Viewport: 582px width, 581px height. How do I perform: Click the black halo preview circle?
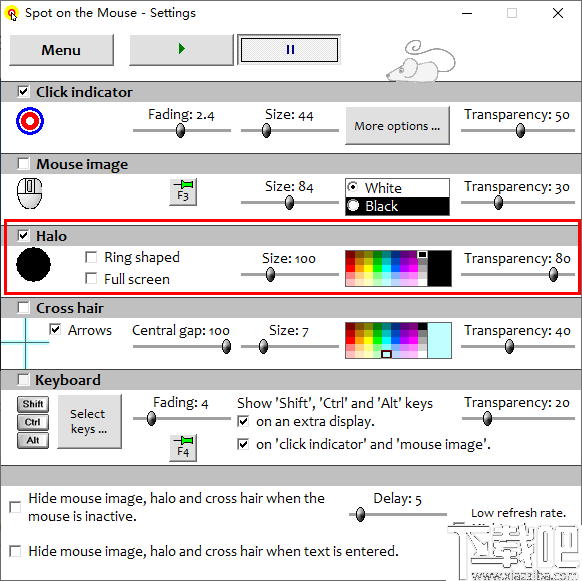33,264
